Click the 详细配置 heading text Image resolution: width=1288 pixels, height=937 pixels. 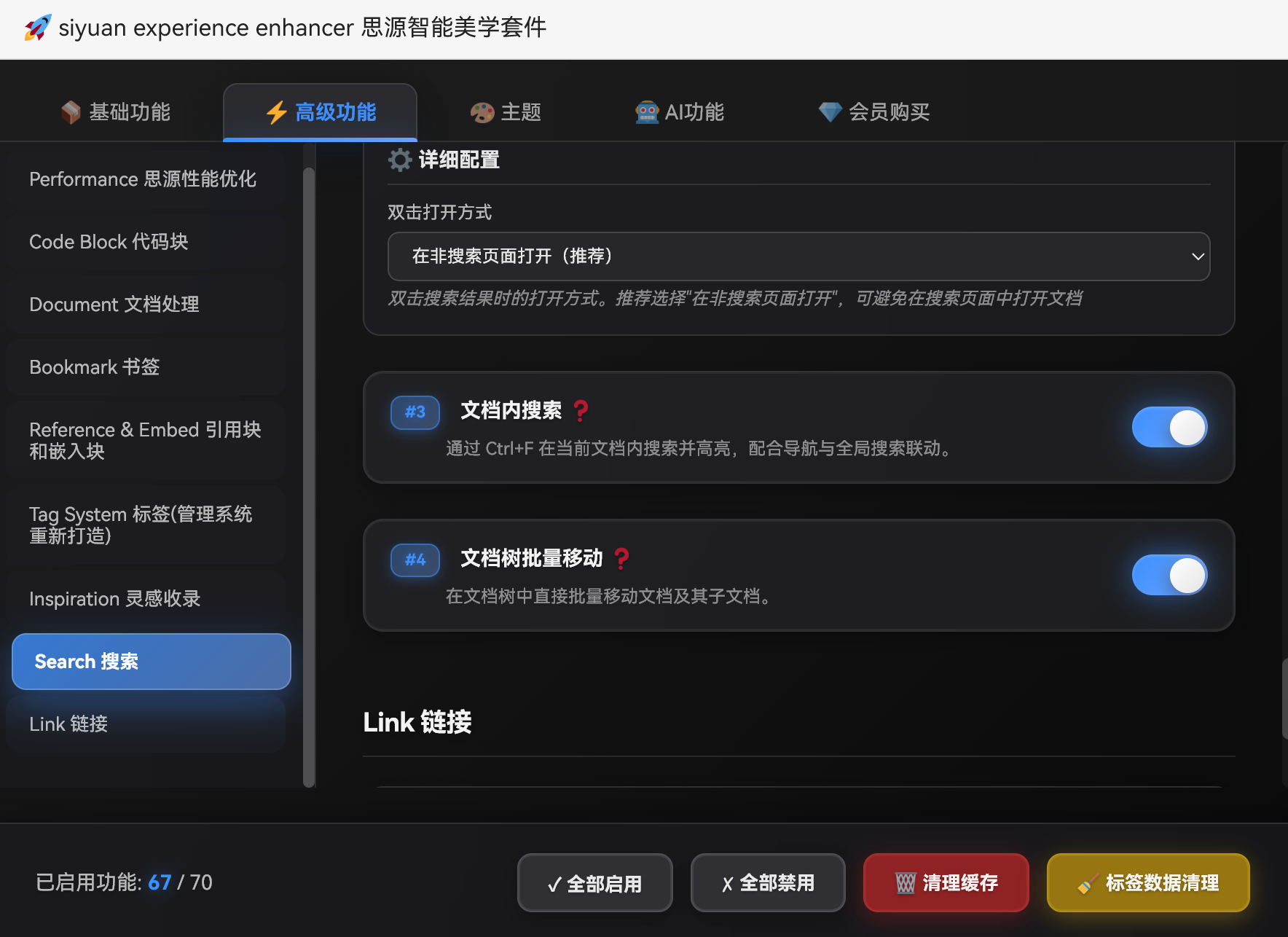[459, 160]
